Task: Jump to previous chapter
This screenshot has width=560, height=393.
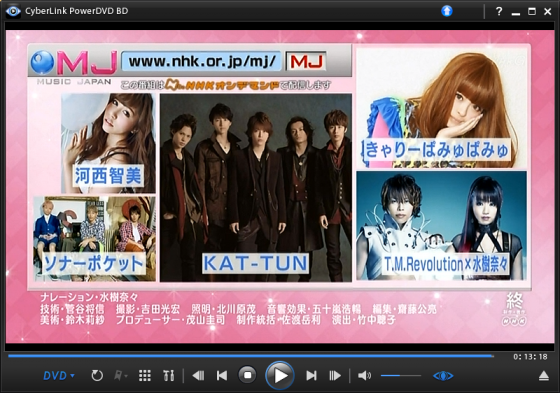Action: coord(222,375)
